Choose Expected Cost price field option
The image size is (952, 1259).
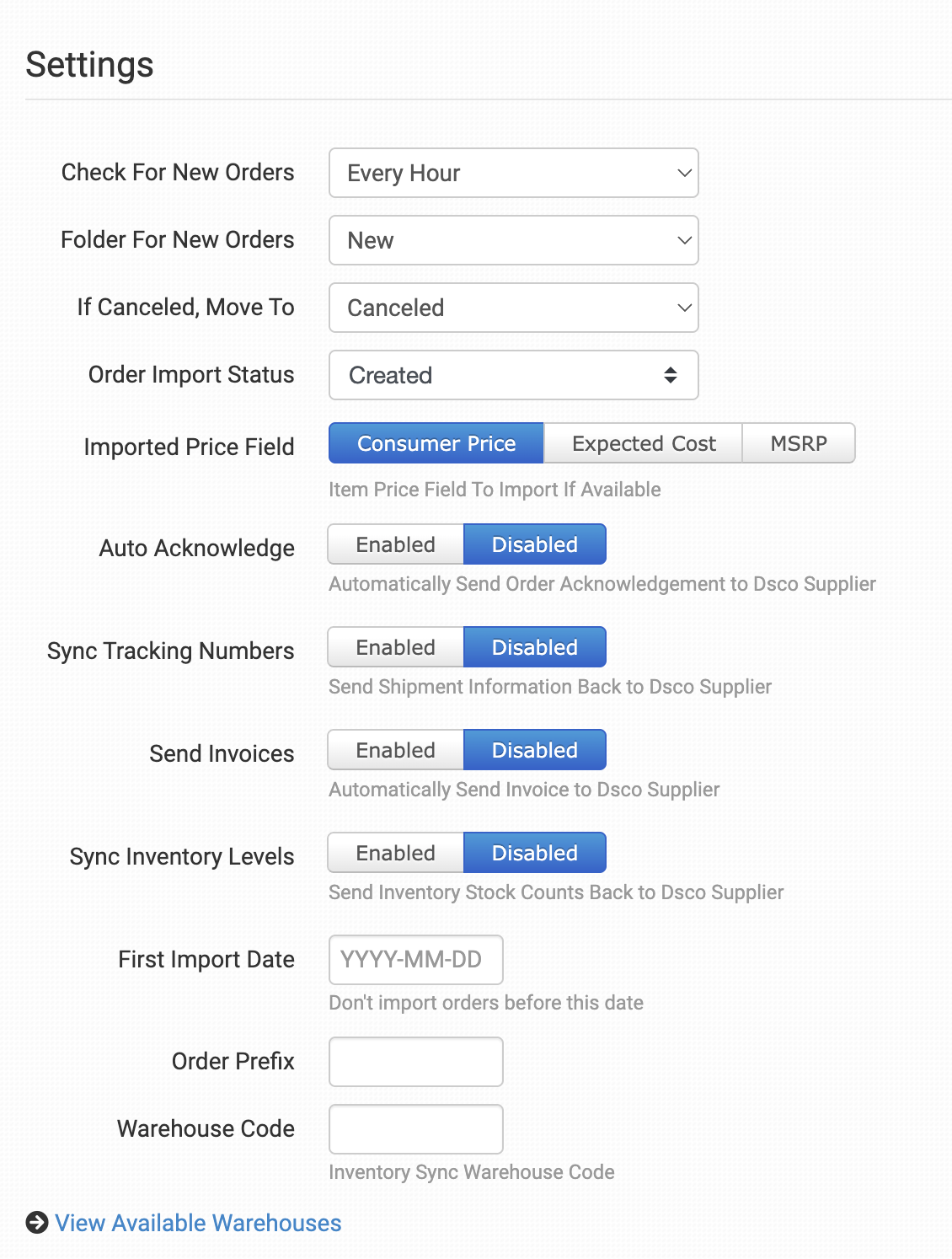pos(644,443)
